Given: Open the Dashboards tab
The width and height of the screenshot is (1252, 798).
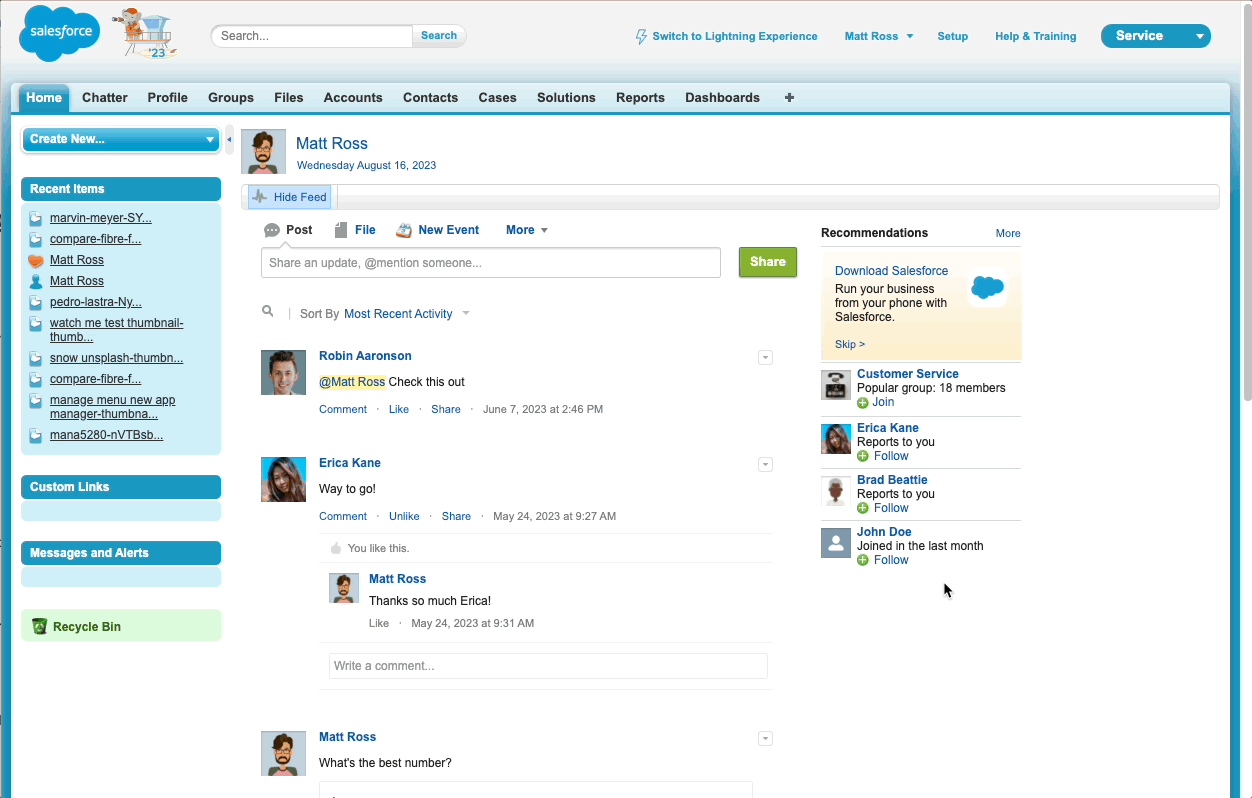Looking at the screenshot, I should click(x=722, y=97).
